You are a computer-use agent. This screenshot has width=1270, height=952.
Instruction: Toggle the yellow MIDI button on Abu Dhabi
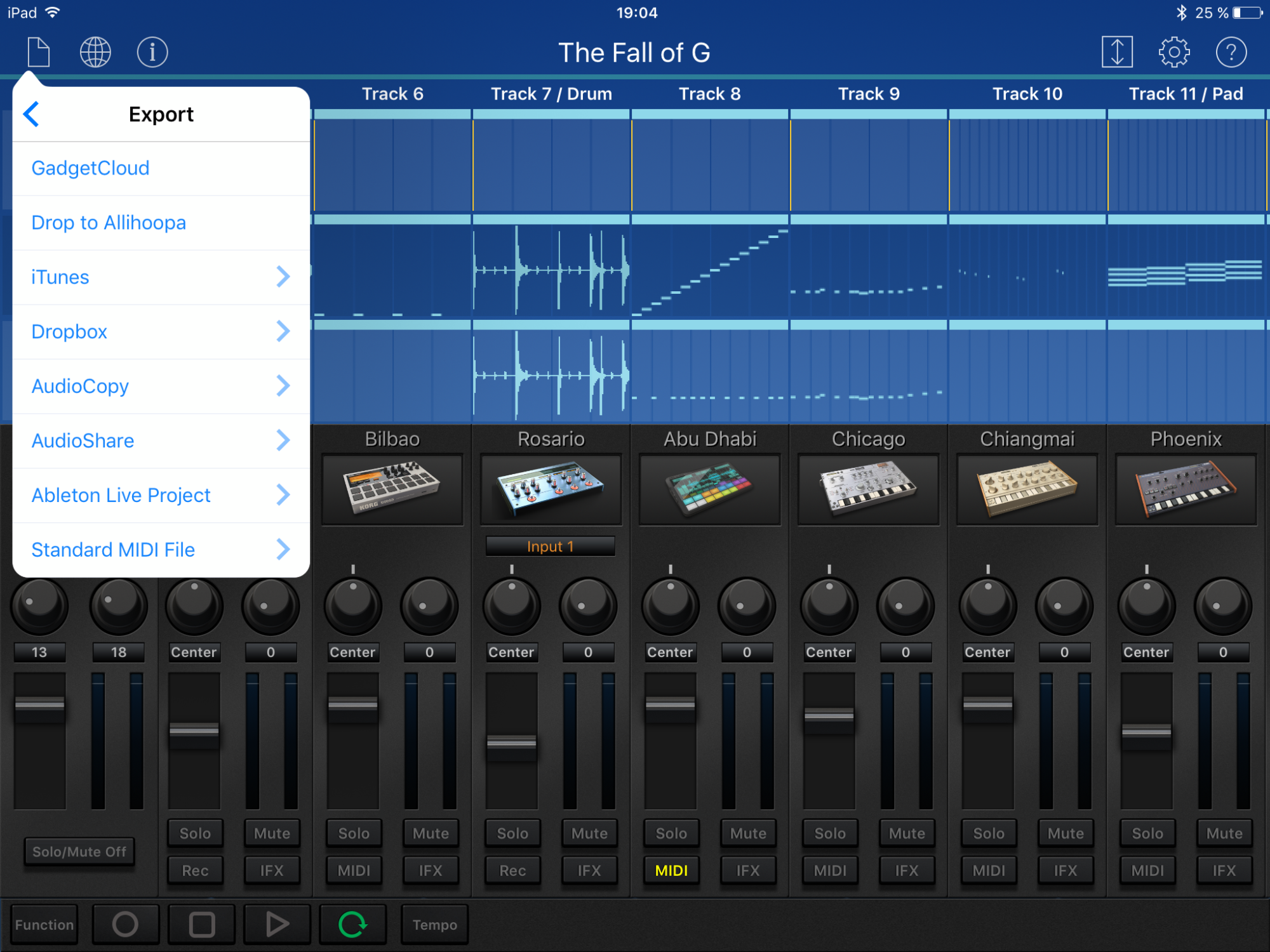pyautogui.click(x=671, y=870)
